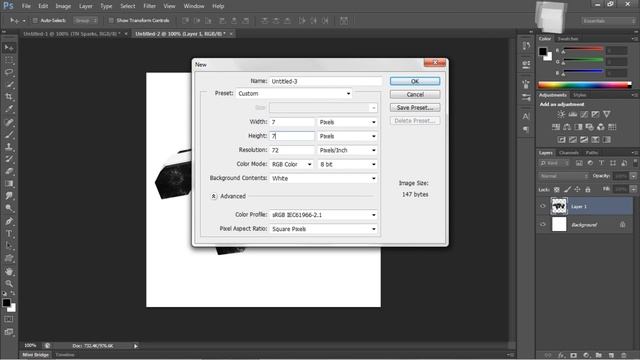Switch to the Swatches tab
The height and width of the screenshot is (360, 640).
568,39
